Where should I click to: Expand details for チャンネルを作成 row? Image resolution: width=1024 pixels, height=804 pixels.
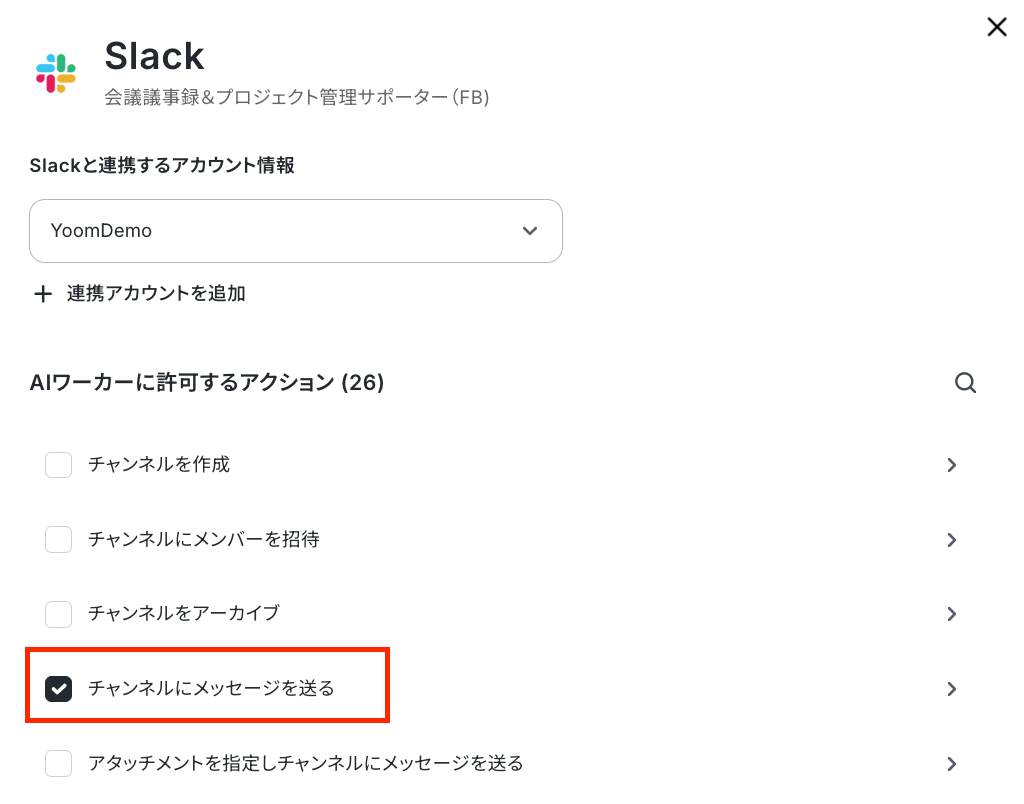(952, 465)
